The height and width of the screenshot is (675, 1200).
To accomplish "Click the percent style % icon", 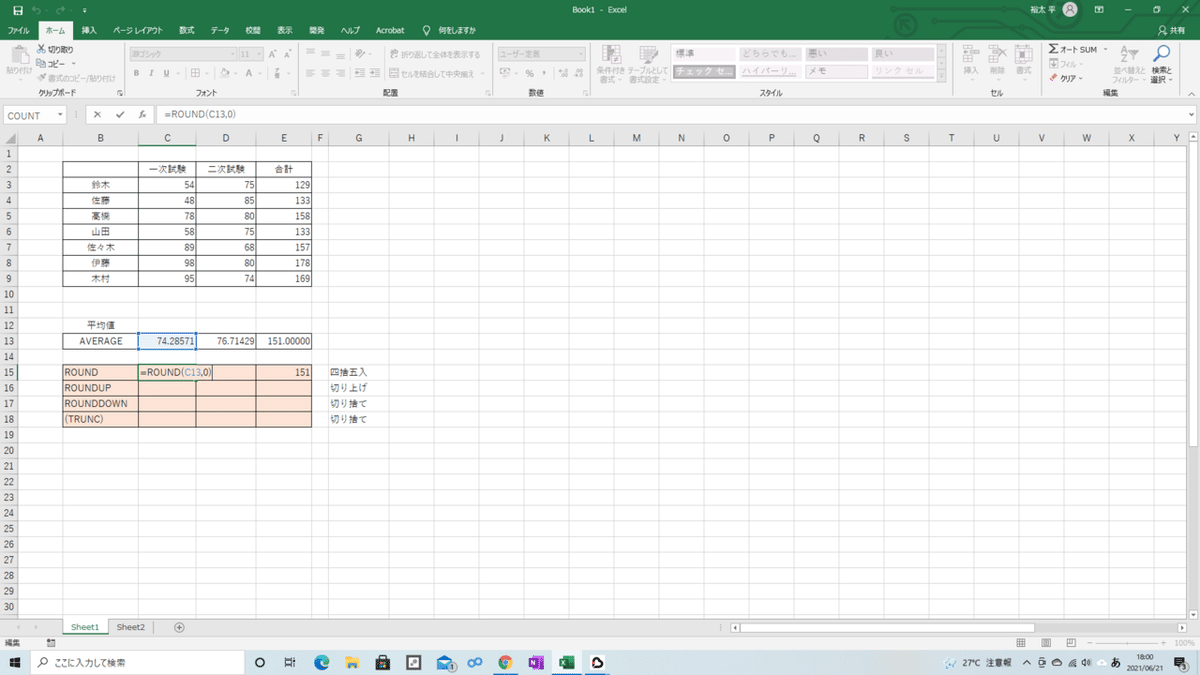I will pyautogui.click(x=530, y=73).
